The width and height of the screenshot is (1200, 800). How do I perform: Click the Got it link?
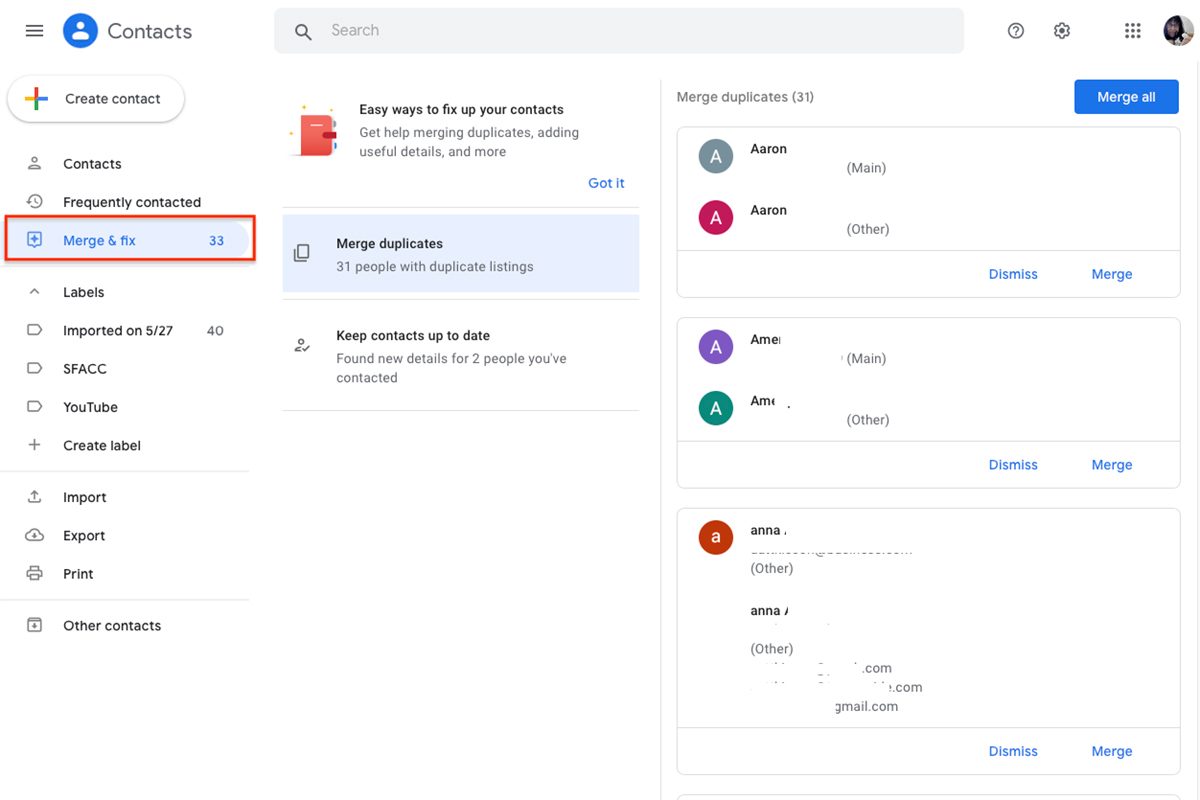[x=606, y=183]
